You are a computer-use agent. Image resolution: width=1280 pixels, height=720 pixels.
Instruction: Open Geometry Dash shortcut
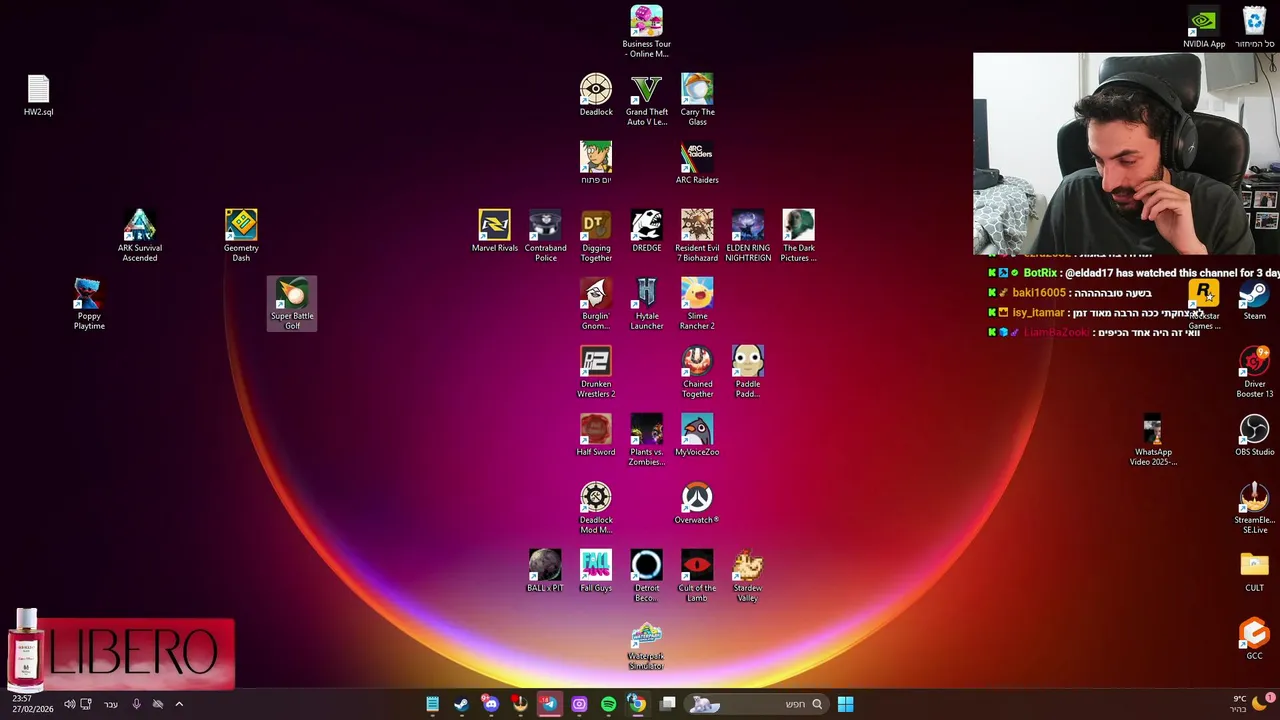pyautogui.click(x=241, y=236)
